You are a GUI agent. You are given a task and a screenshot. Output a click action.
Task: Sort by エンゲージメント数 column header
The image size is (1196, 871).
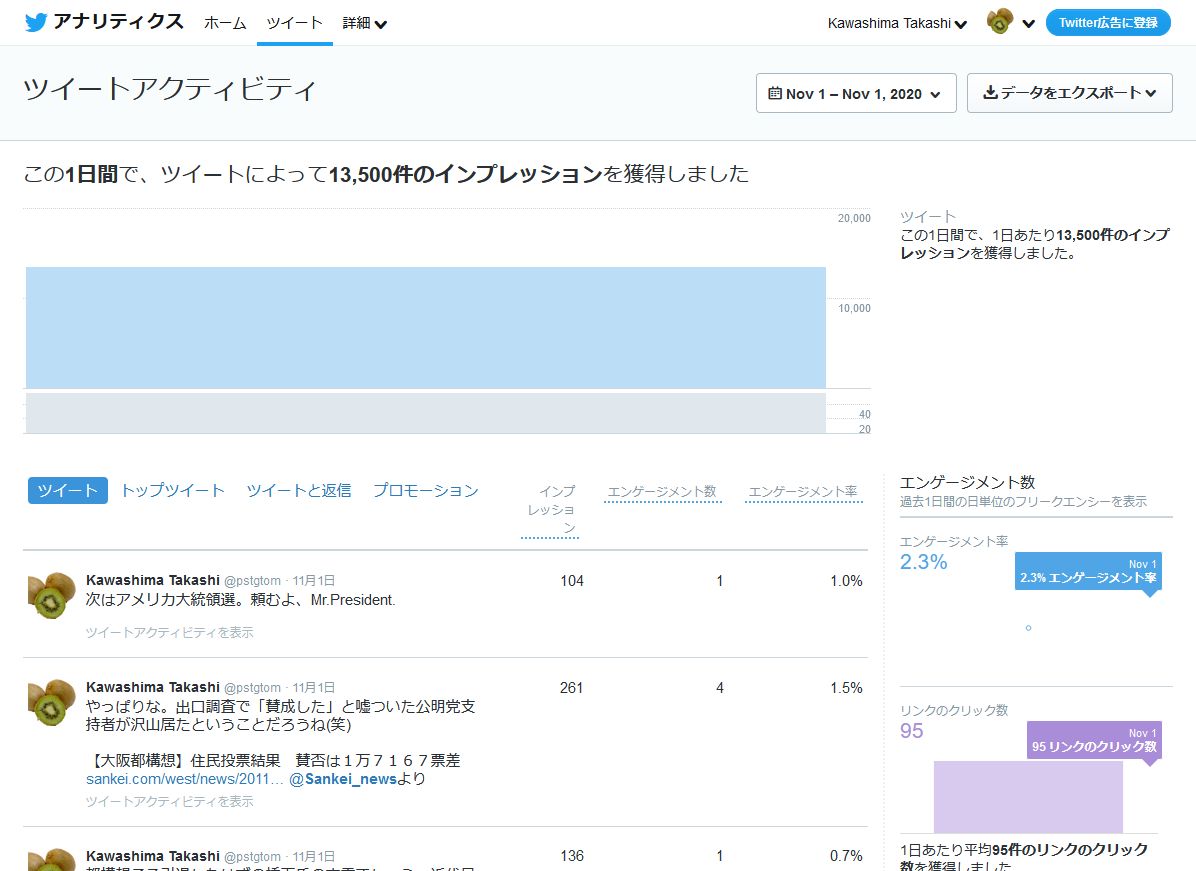tap(662, 492)
